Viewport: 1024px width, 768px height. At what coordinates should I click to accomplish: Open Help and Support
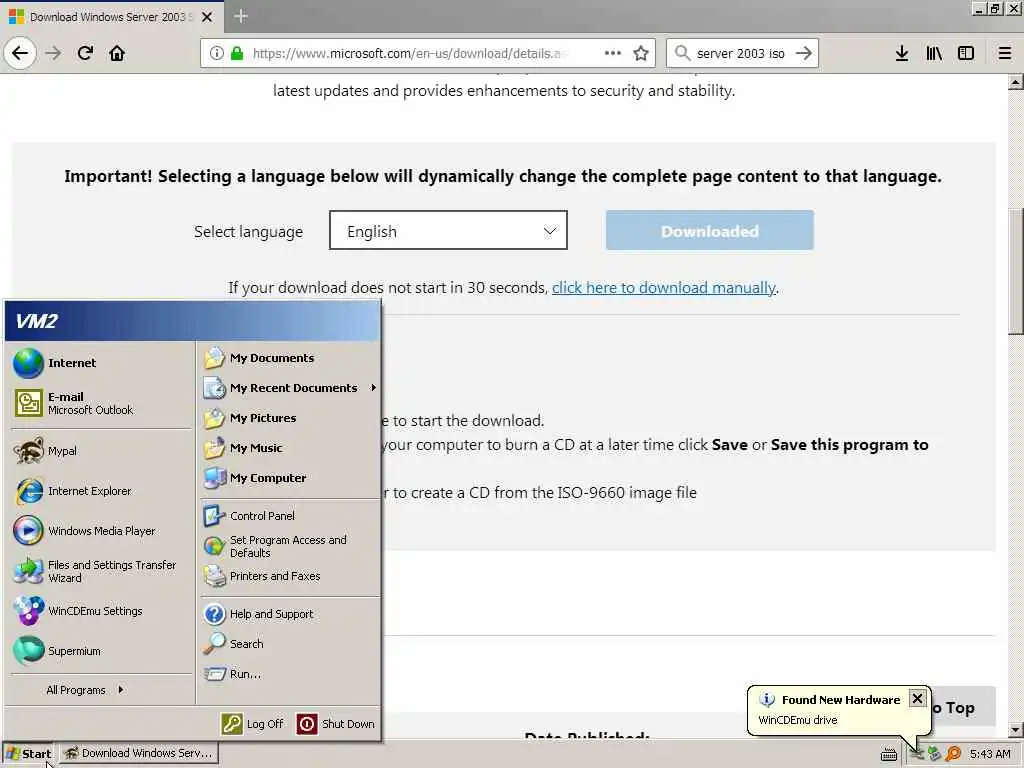[289, 614]
